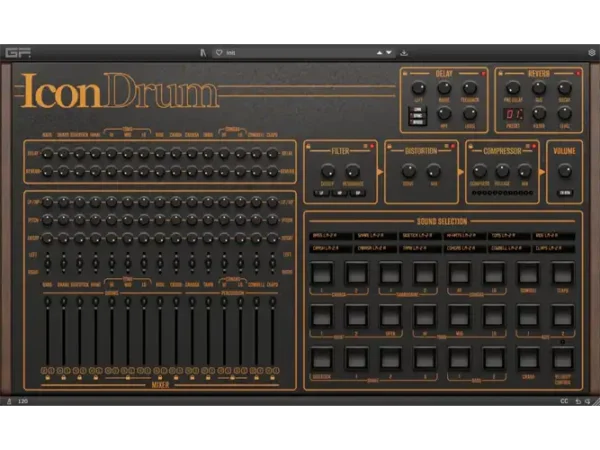Click the lock icon under the Bass fader
Screen dimensions: 600x450
coord(47,378)
